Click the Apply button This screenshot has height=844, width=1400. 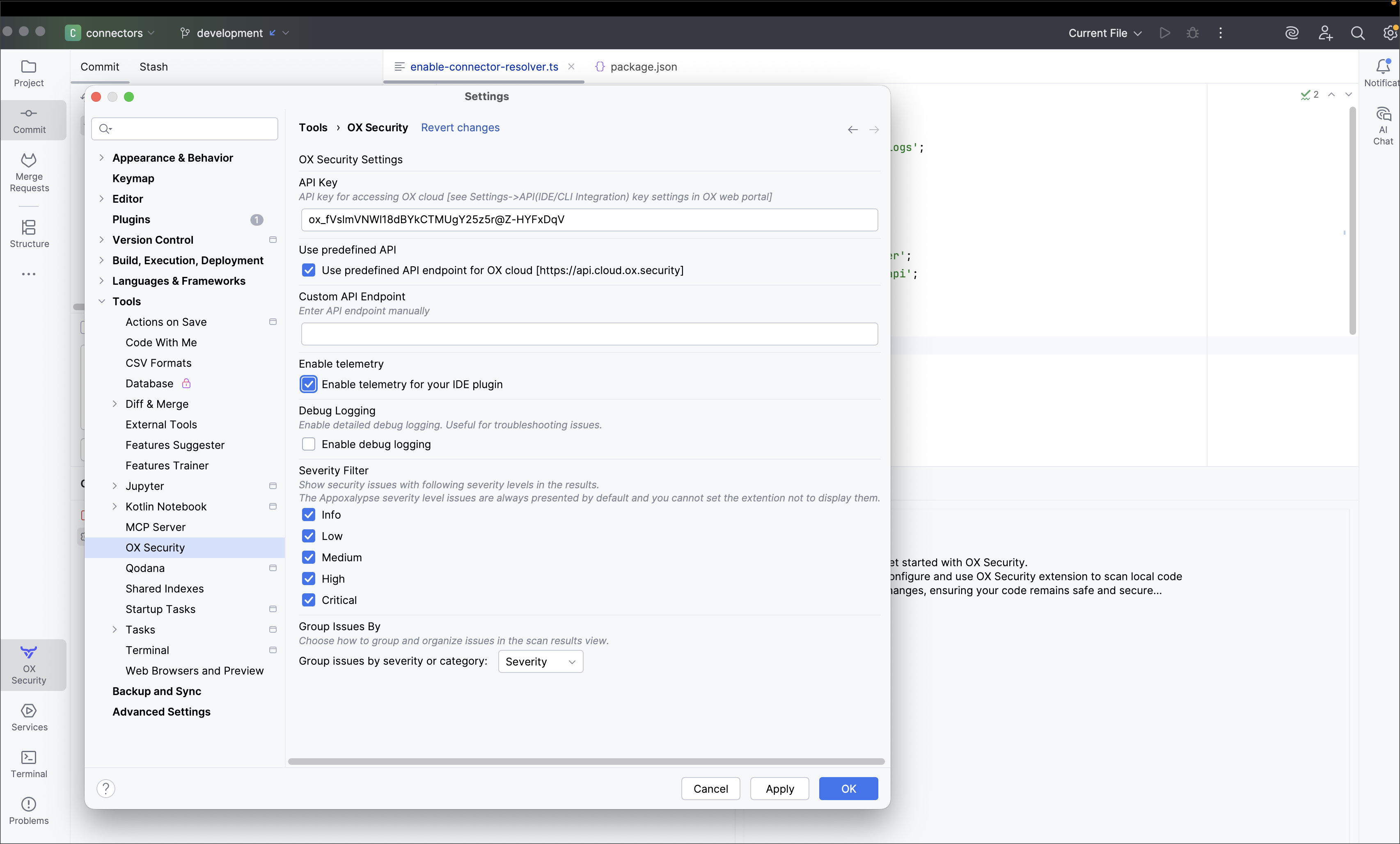pyautogui.click(x=779, y=788)
